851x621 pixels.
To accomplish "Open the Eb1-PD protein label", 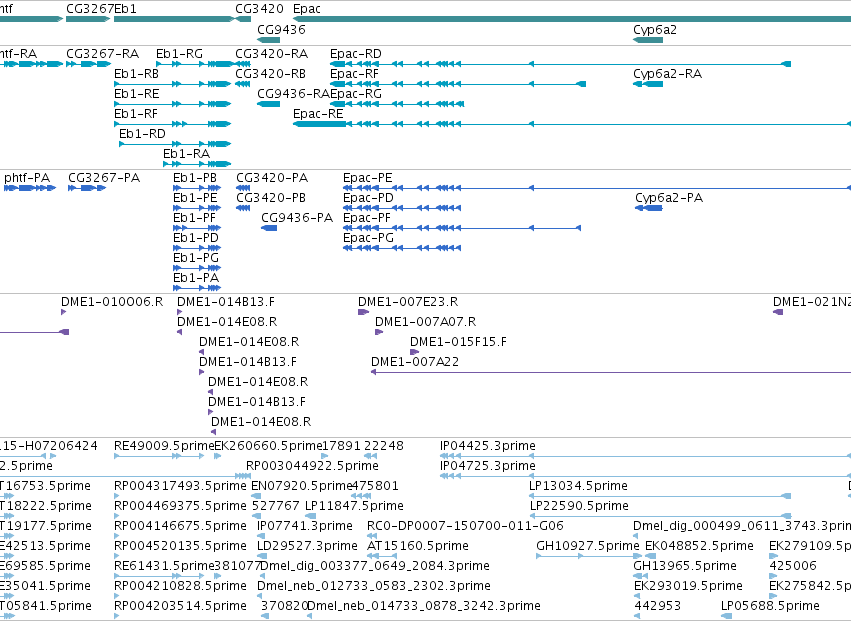I will click(x=196, y=238).
